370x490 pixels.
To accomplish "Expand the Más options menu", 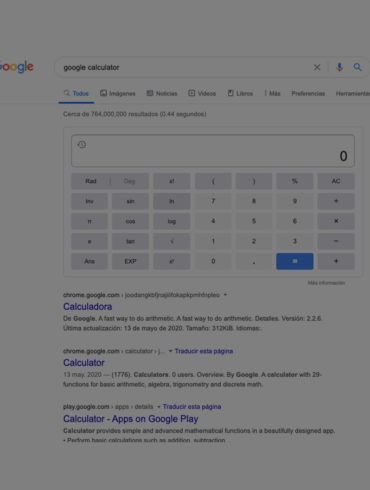I will click(273, 93).
